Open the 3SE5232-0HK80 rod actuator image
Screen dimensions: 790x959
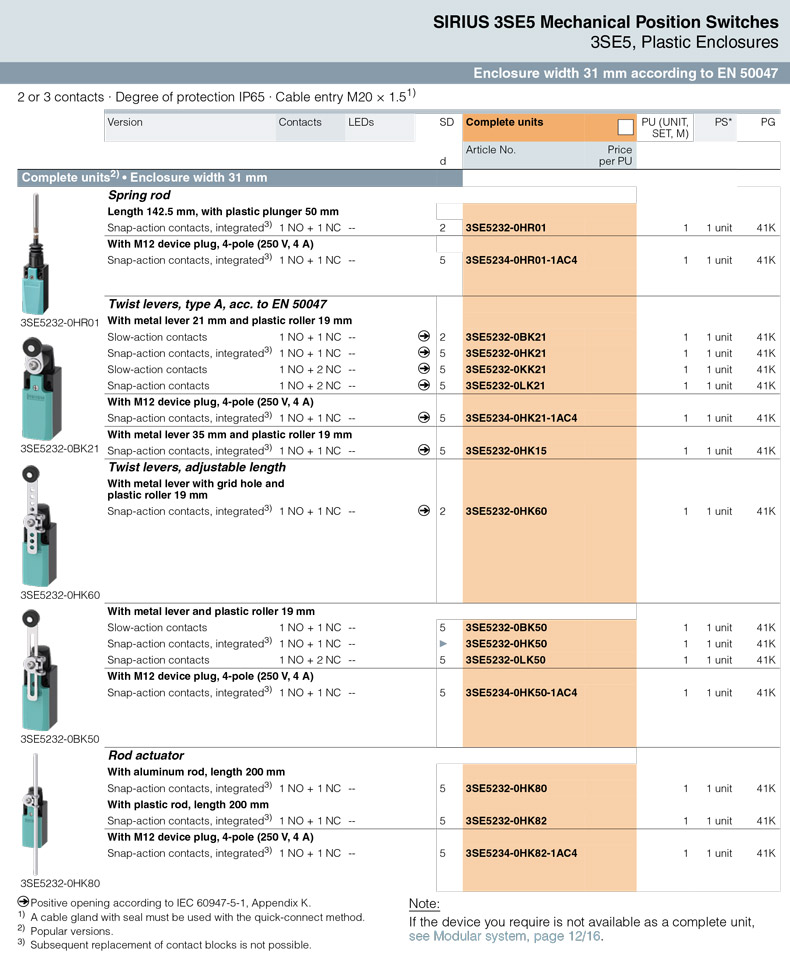41,815
